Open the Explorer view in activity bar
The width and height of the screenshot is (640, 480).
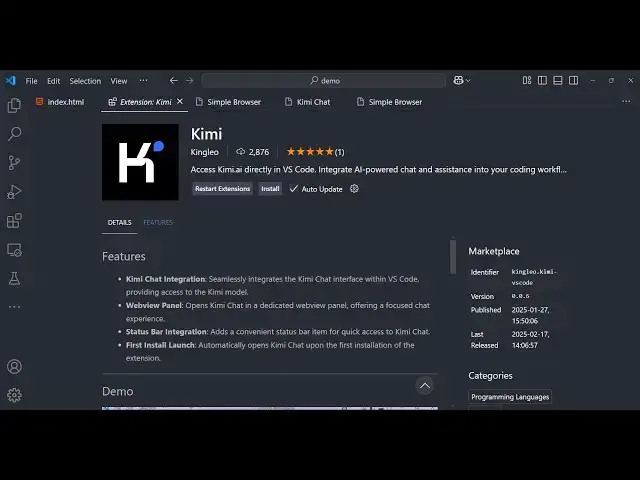pos(14,105)
